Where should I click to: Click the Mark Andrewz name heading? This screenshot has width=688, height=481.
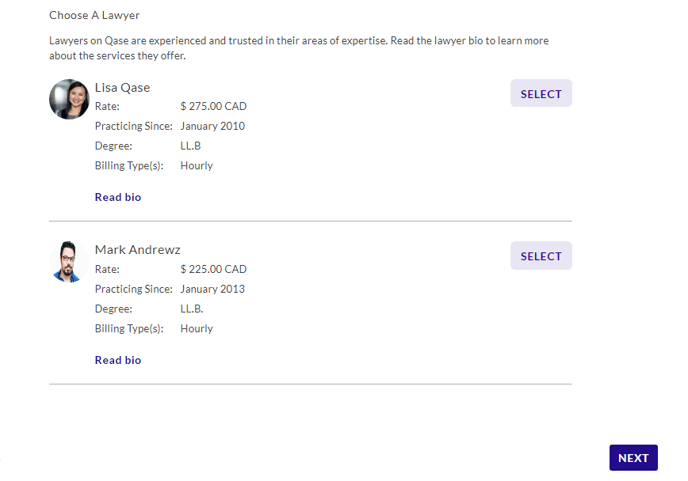click(137, 249)
